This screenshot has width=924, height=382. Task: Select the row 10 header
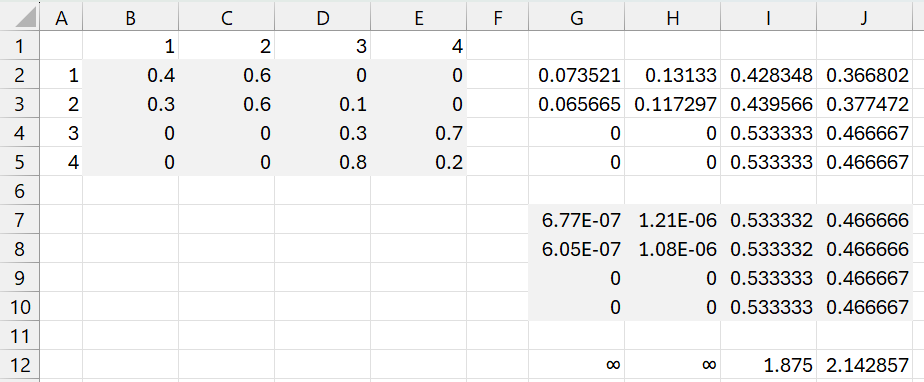click(19, 306)
